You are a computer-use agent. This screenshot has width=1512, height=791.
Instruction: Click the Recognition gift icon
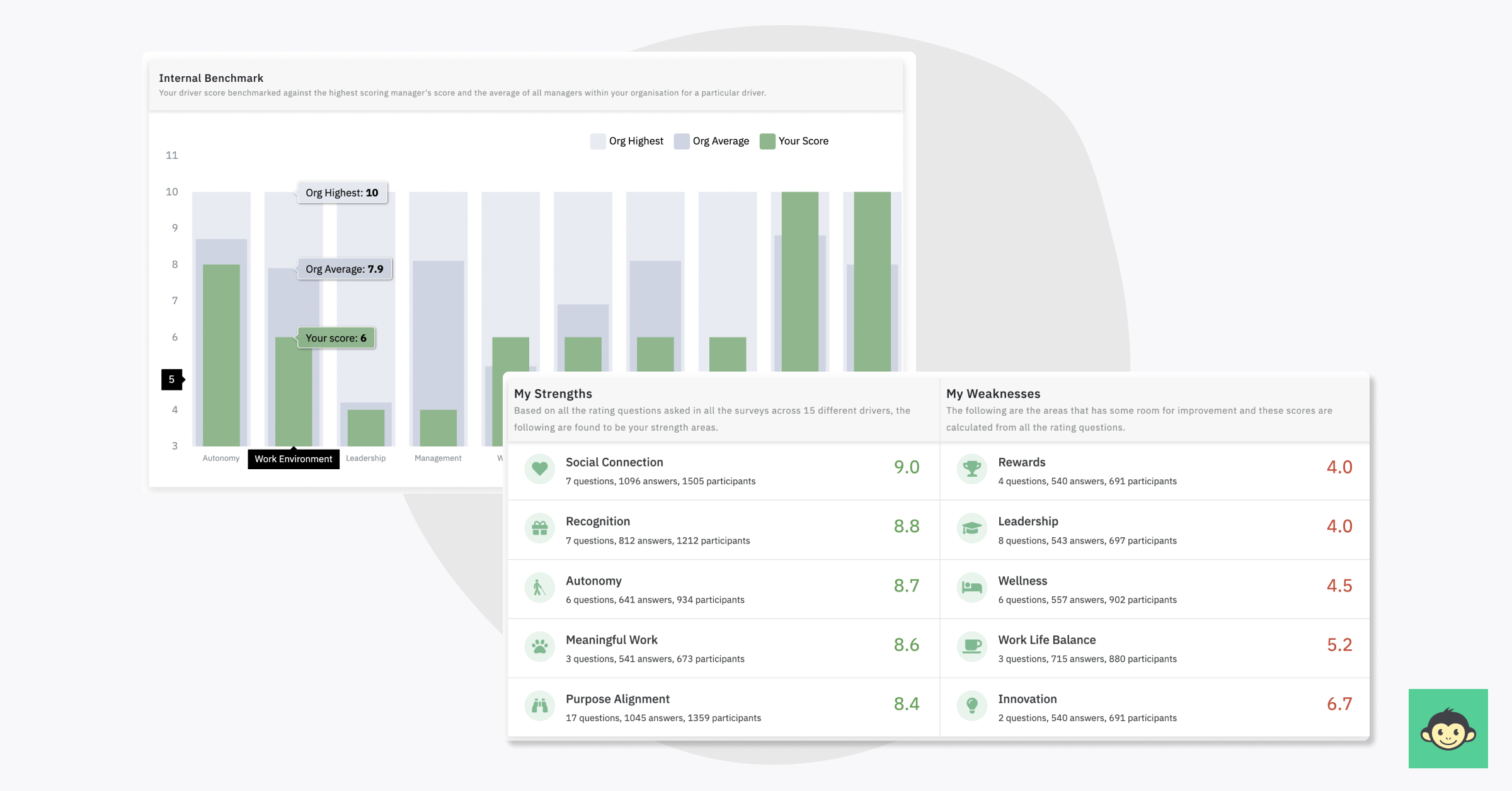tap(539, 528)
